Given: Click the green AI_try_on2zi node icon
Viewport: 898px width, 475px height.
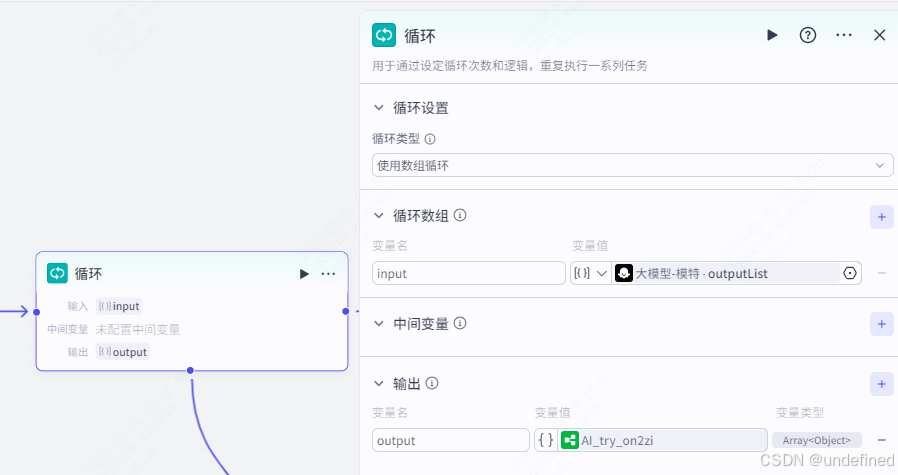Looking at the screenshot, I should click(x=570, y=440).
